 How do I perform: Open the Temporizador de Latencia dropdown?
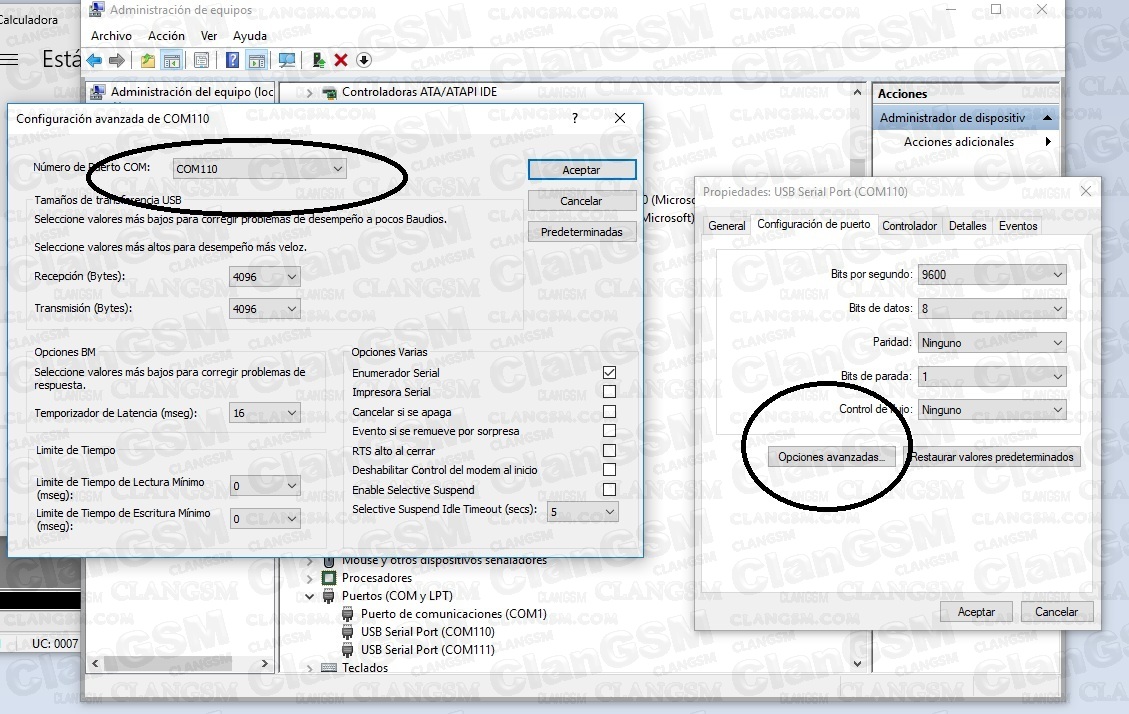click(265, 413)
